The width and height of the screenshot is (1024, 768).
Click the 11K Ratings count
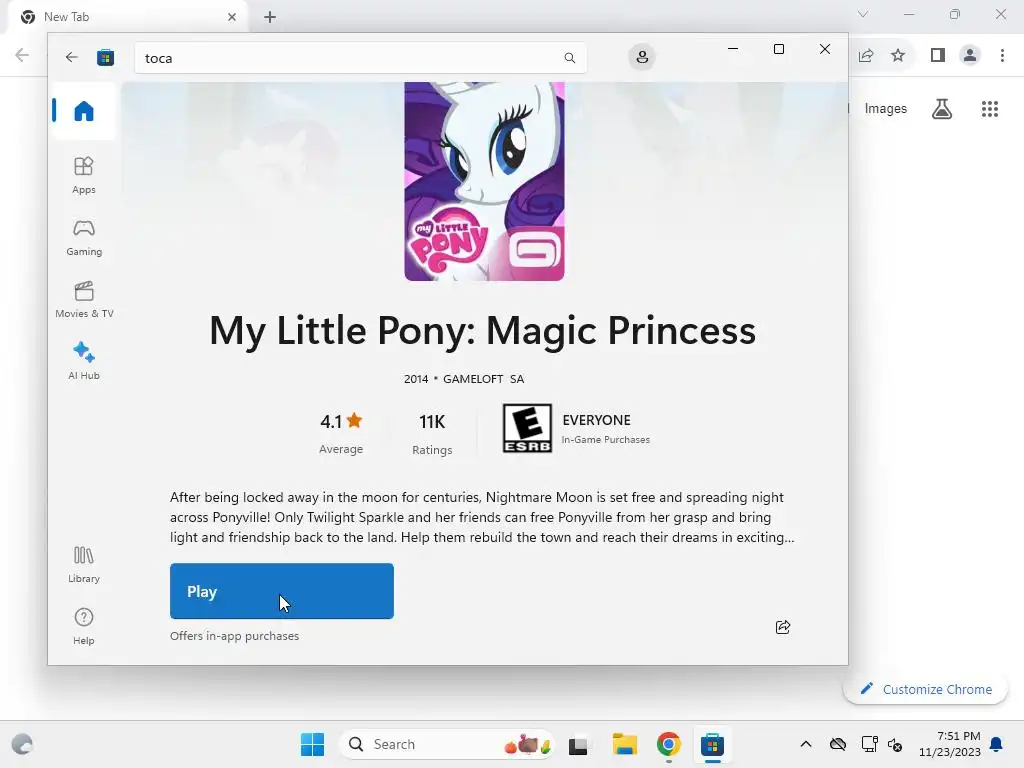(432, 434)
